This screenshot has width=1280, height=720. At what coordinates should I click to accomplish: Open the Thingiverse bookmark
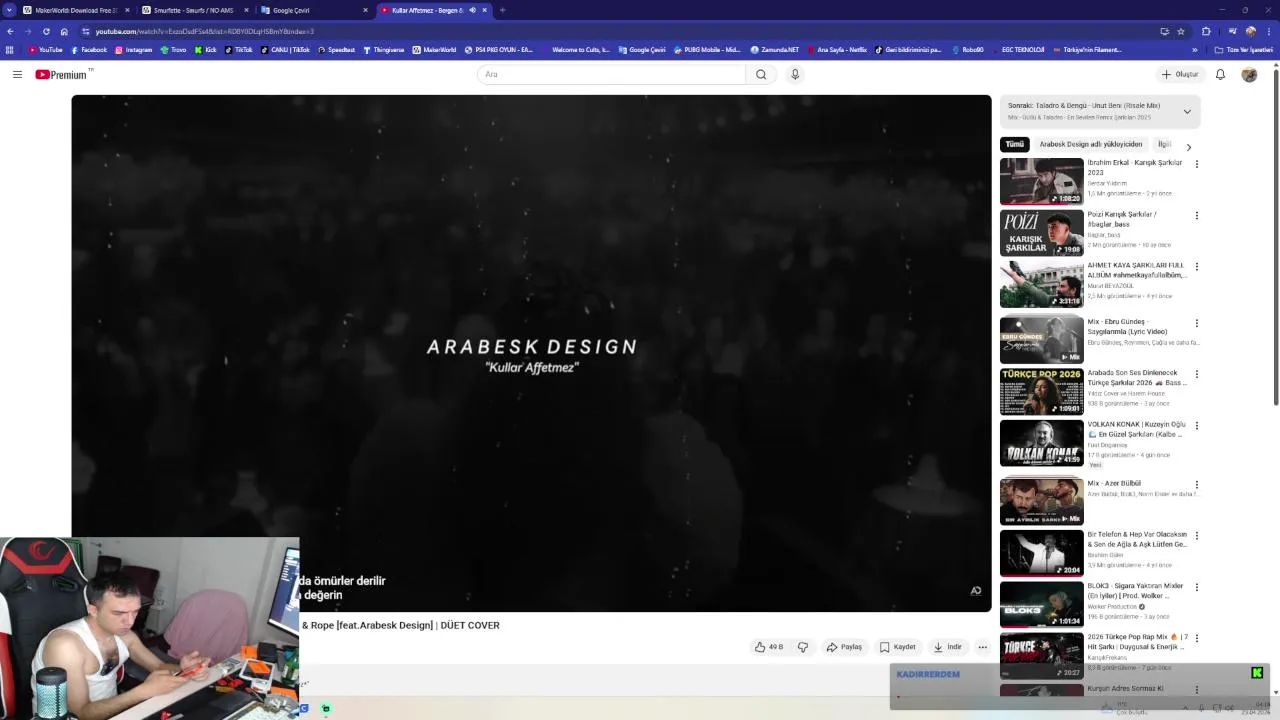click(x=384, y=49)
